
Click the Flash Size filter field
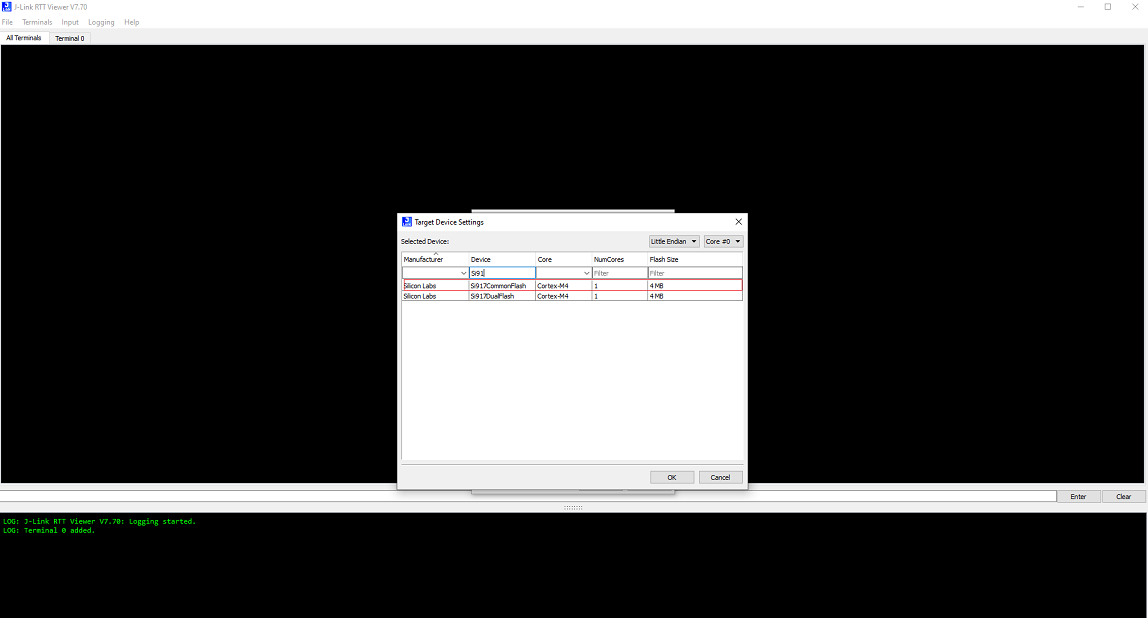coord(694,273)
